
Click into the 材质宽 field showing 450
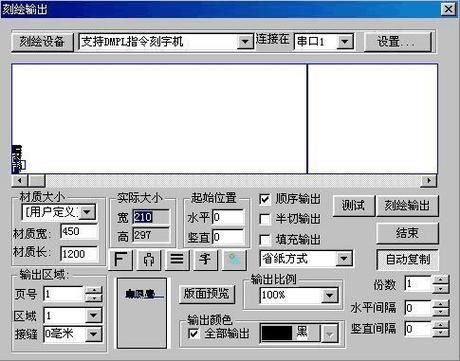click(79, 232)
